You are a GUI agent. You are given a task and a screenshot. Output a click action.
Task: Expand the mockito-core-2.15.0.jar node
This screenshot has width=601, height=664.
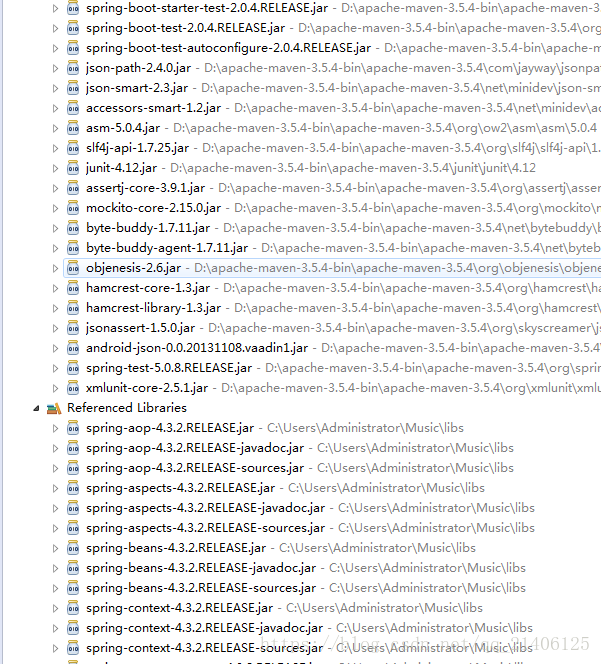coord(55,208)
